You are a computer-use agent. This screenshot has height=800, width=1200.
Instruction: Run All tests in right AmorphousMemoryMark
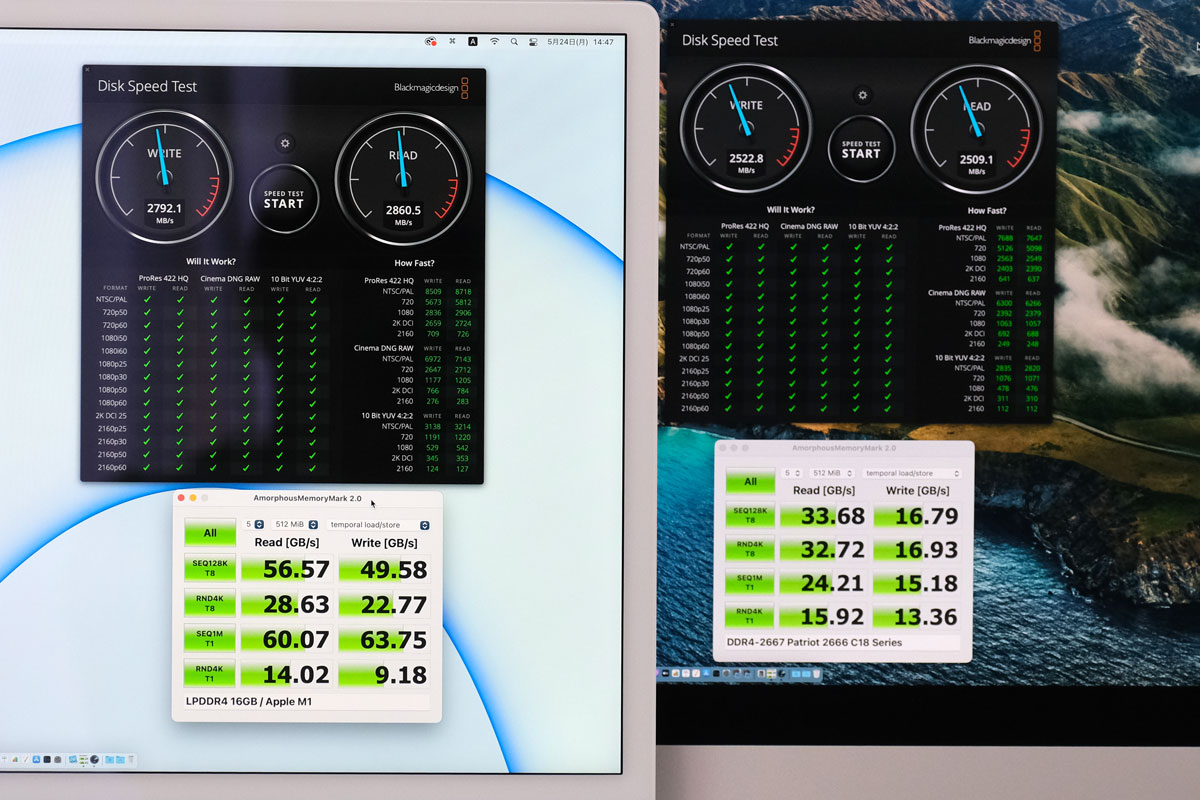(x=751, y=481)
